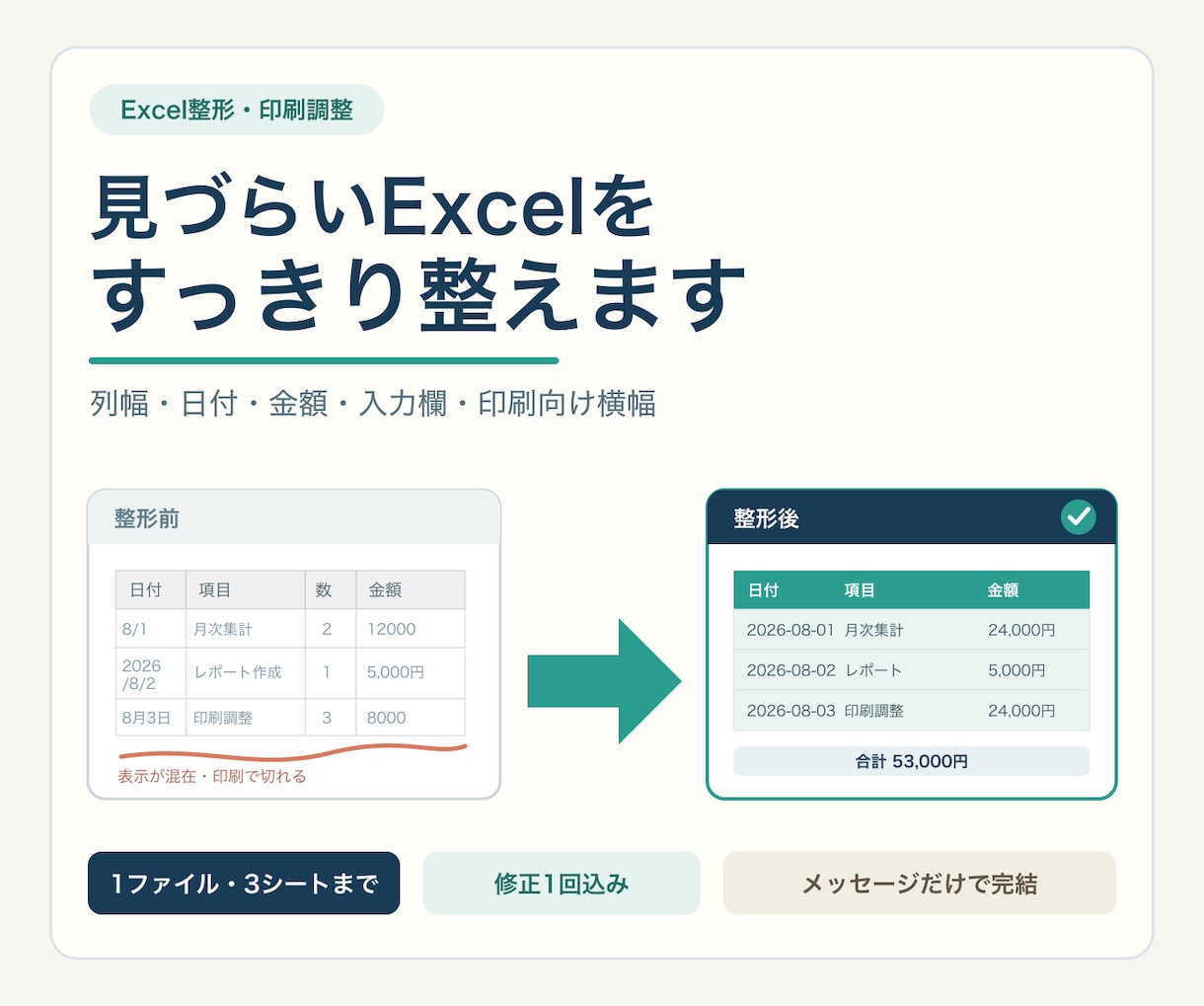Viewport: 1204px width, 1006px height.
Task: Click the 印刷調整 cell in the 2026-08-03 row
Action: 873,711
